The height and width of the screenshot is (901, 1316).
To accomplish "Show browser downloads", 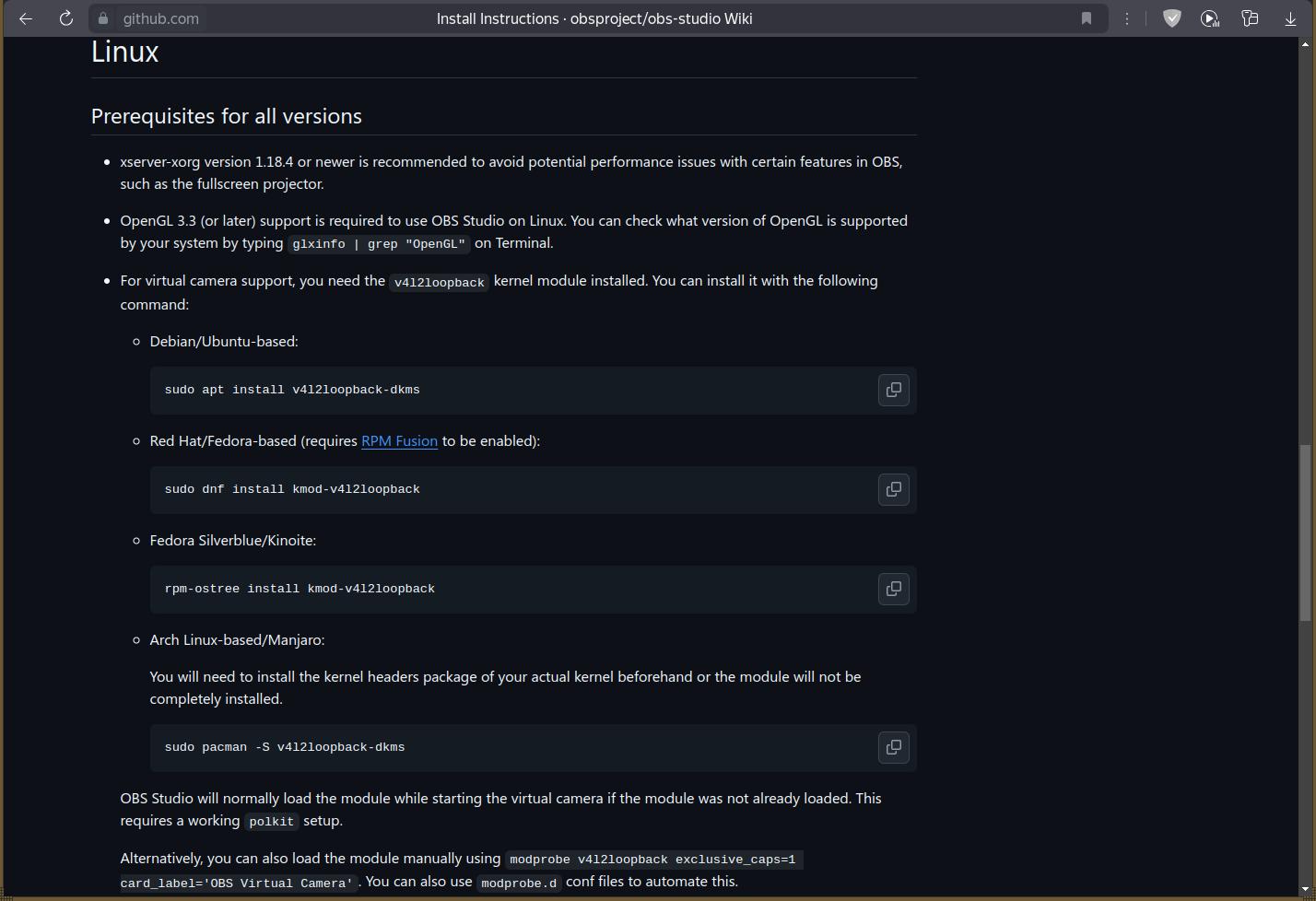I will click(1290, 18).
